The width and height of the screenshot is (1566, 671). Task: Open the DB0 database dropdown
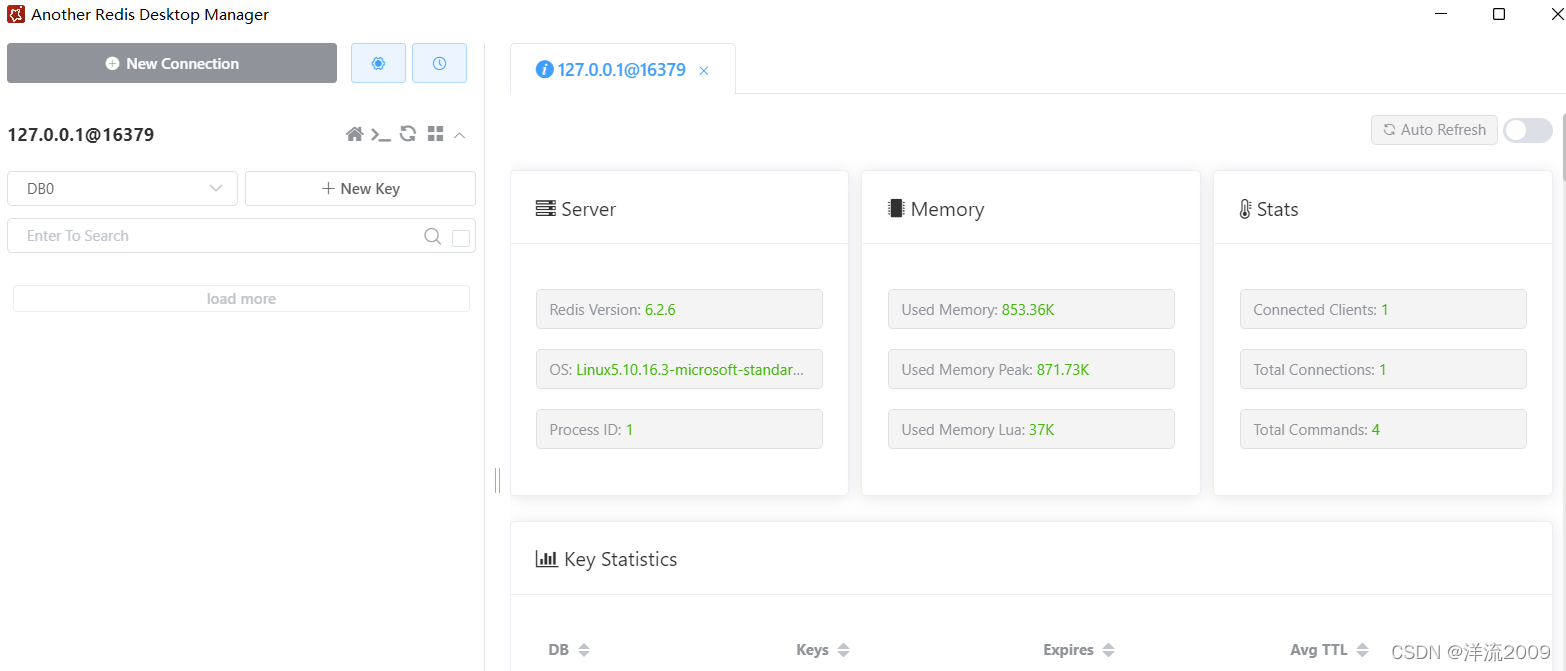pos(122,188)
